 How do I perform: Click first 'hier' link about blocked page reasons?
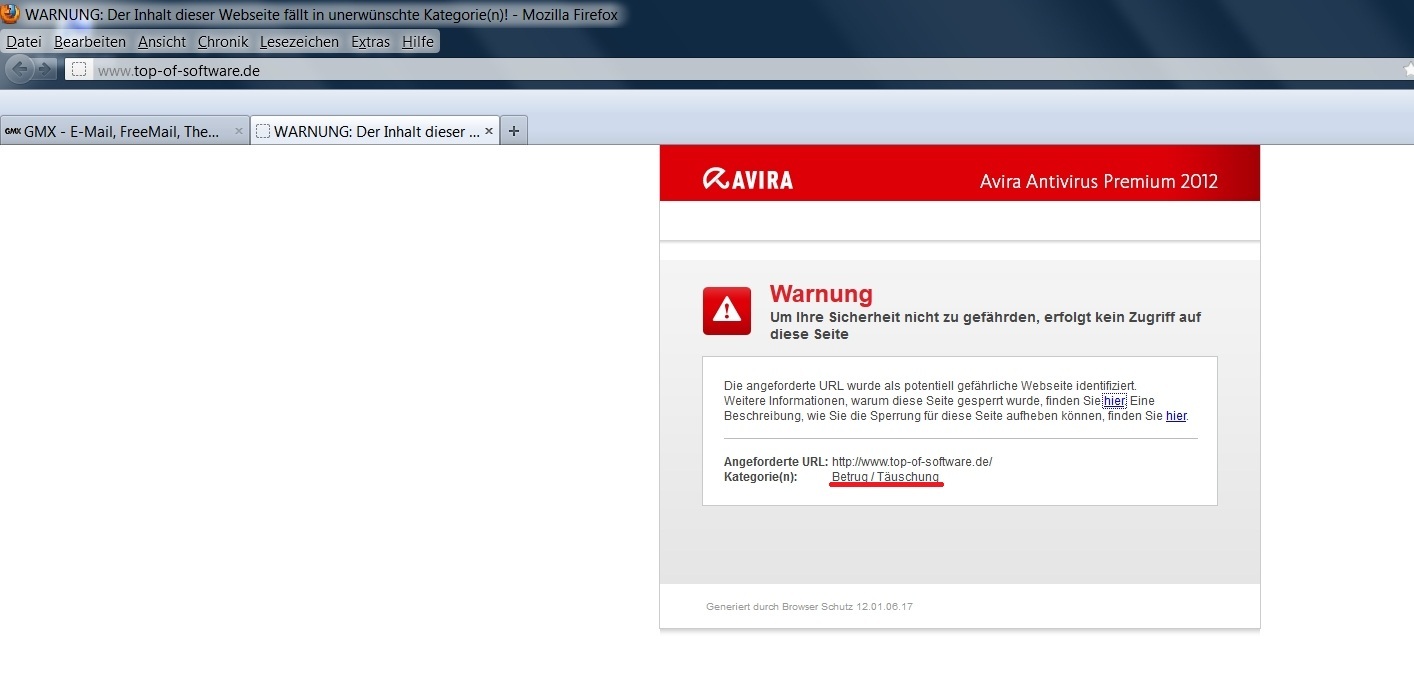click(x=1114, y=400)
